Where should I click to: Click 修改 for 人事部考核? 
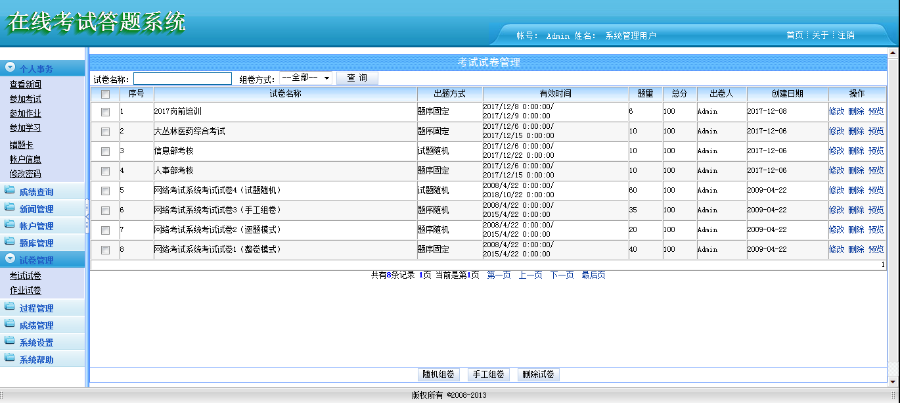click(836, 170)
